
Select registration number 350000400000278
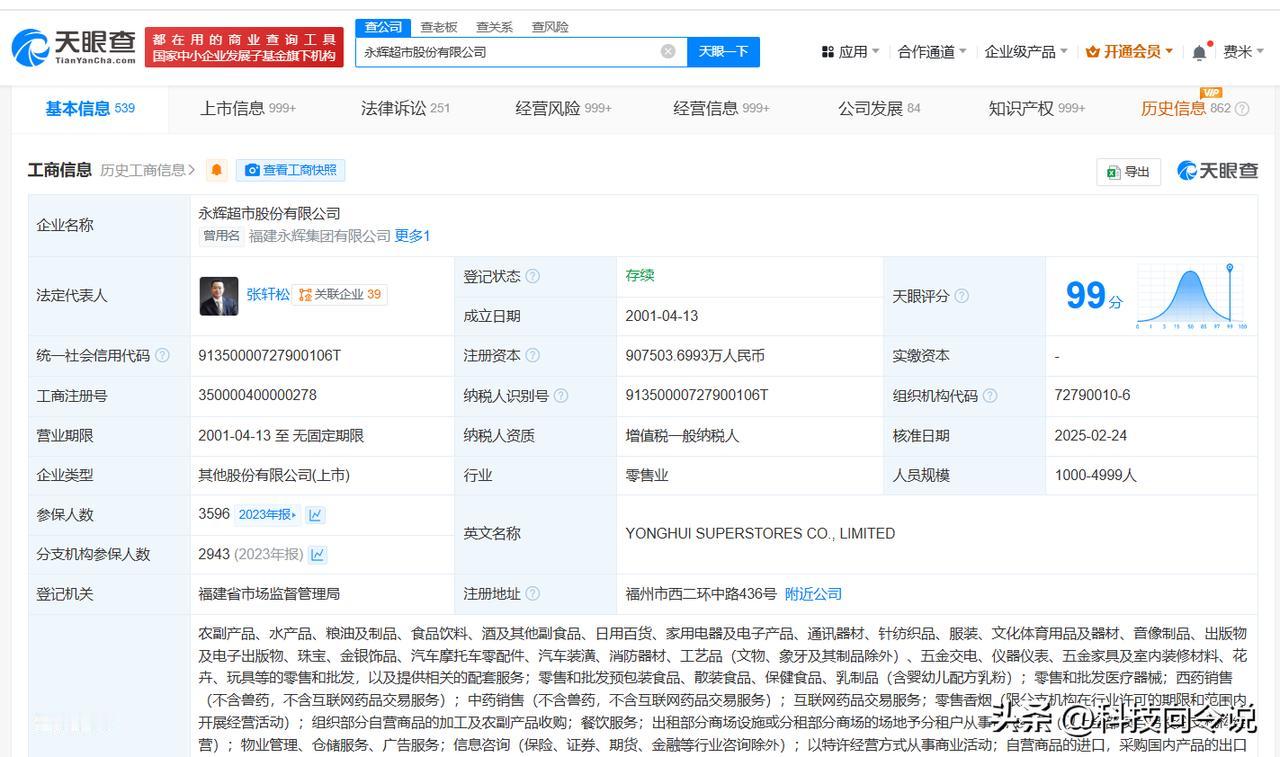click(x=257, y=395)
